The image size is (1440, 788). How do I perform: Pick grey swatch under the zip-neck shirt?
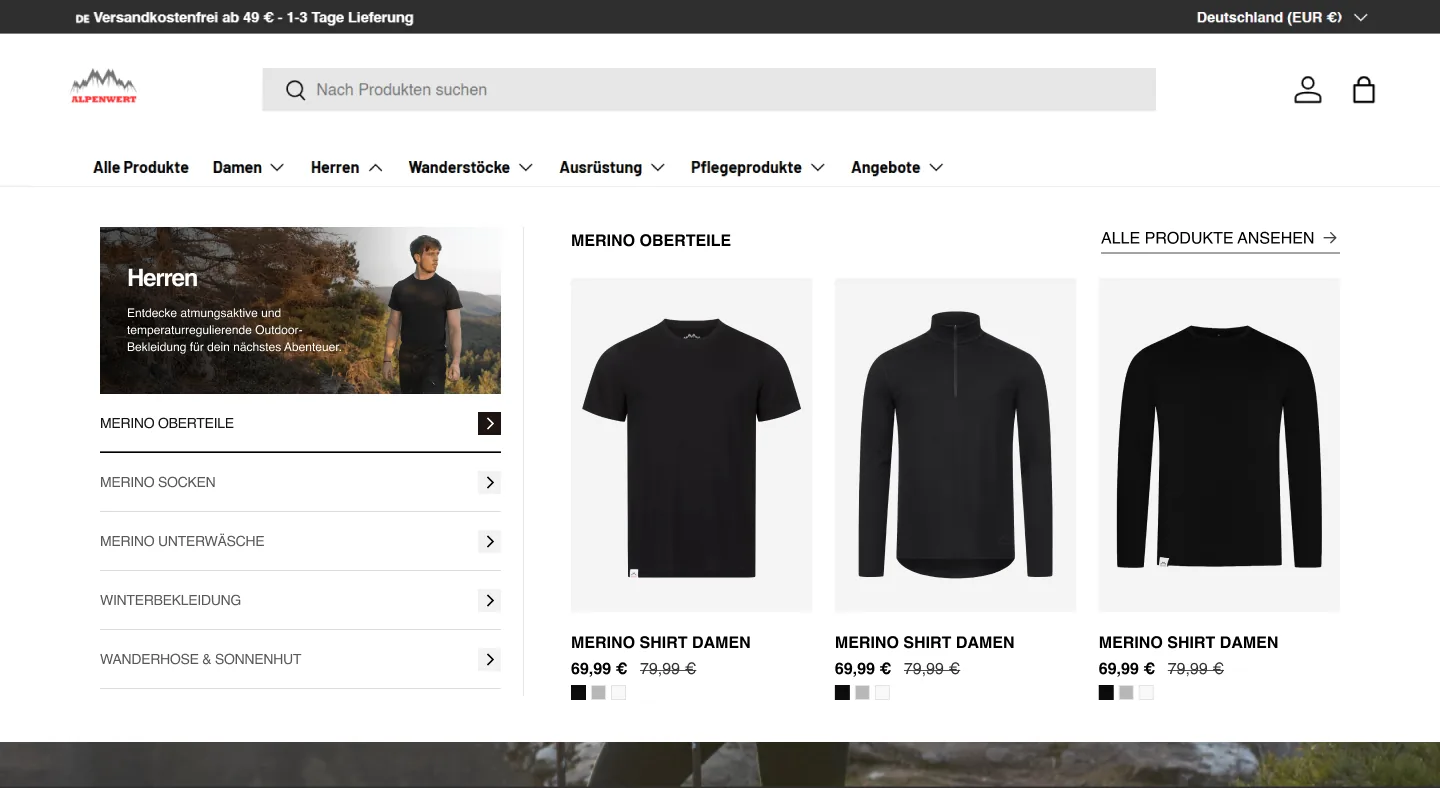(862, 692)
